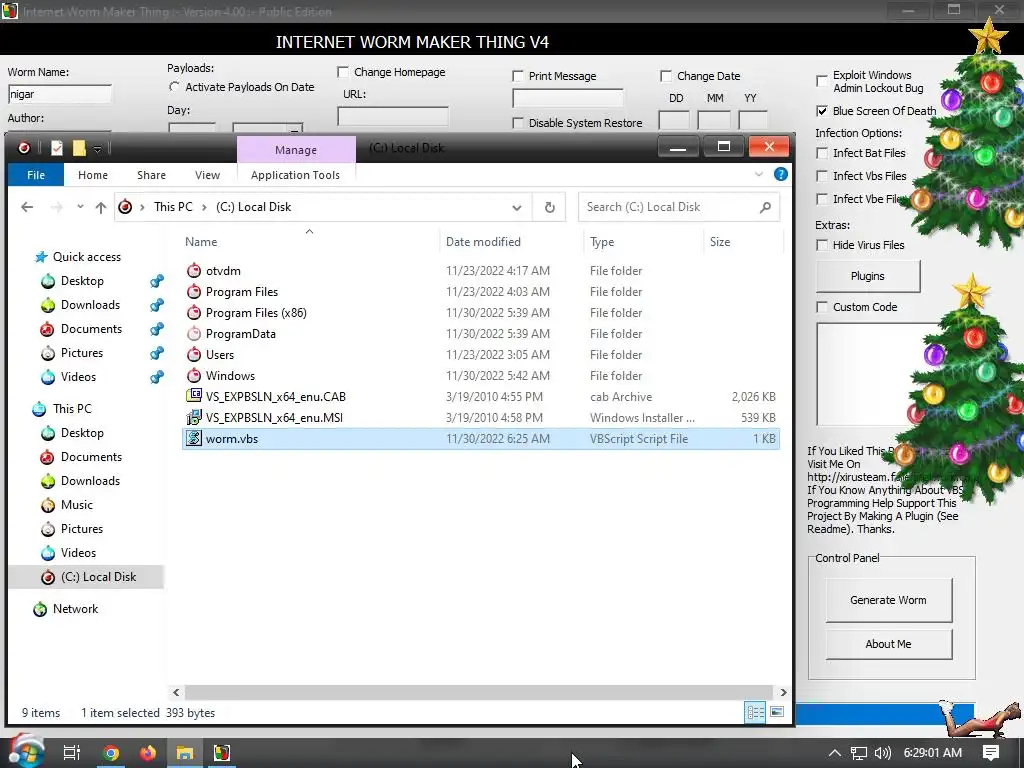Enable the Change Date checkbox

click(x=666, y=76)
